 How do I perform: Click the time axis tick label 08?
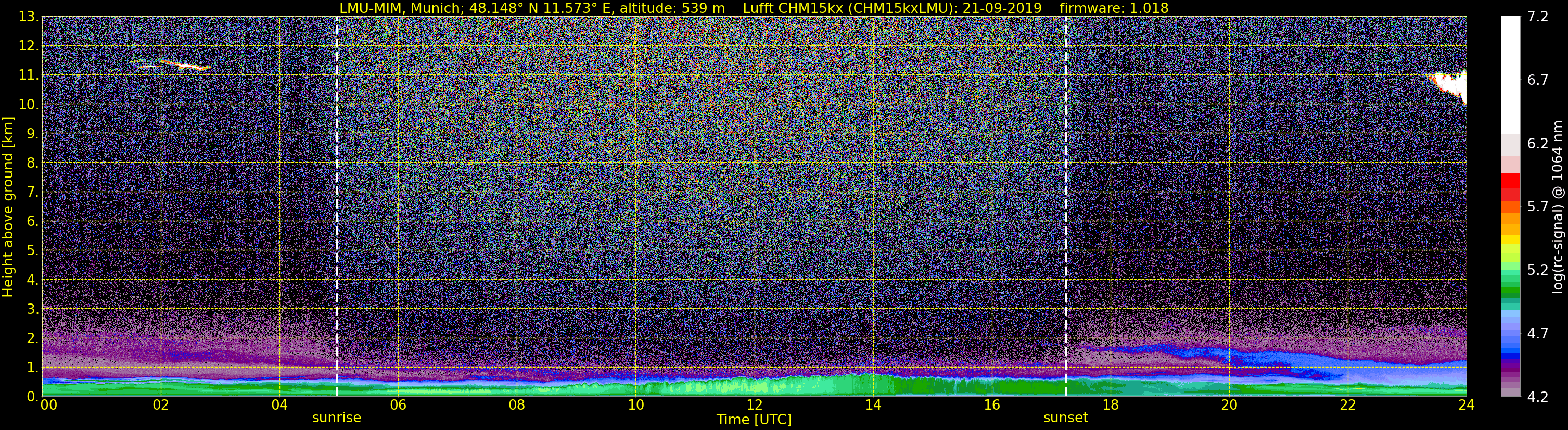click(517, 405)
